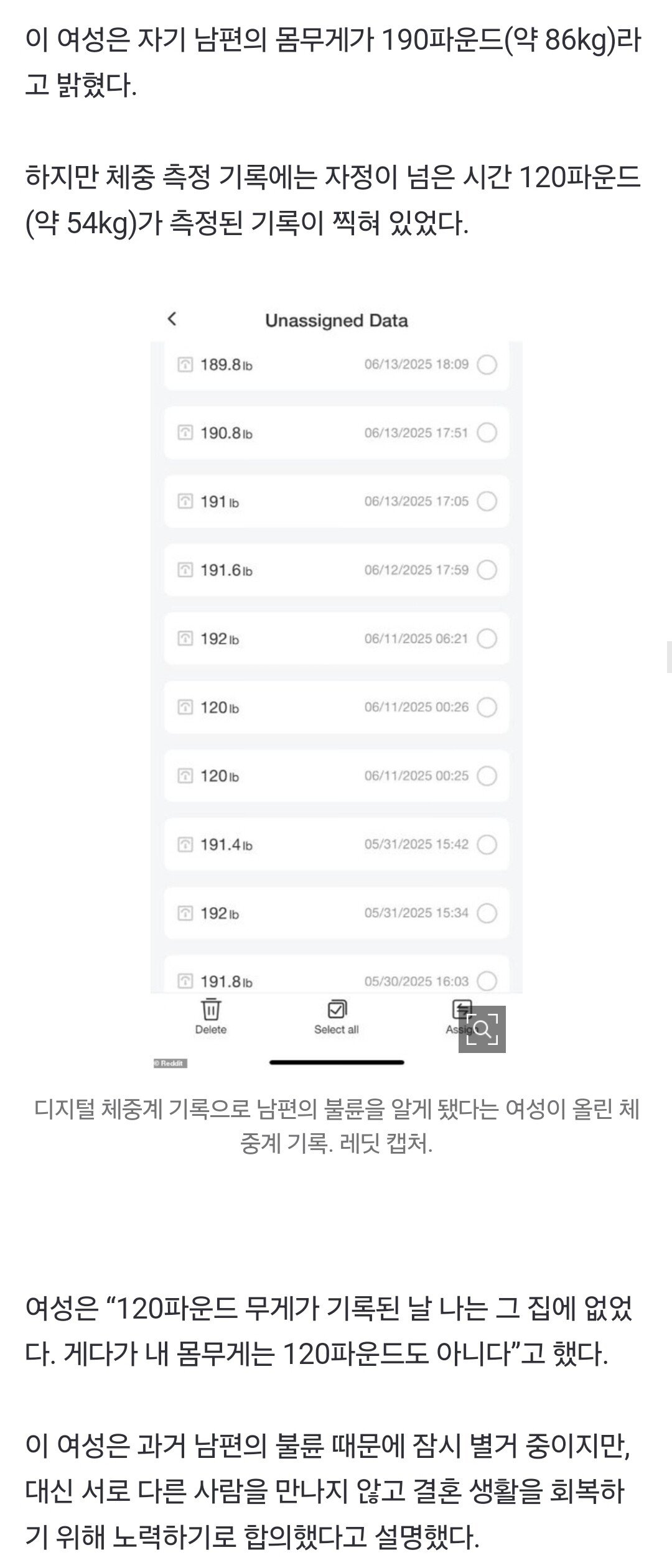Screen dimensions: 672x1568
Task: Click the scale icon beside 191.6 lb
Action: [x=185, y=570]
